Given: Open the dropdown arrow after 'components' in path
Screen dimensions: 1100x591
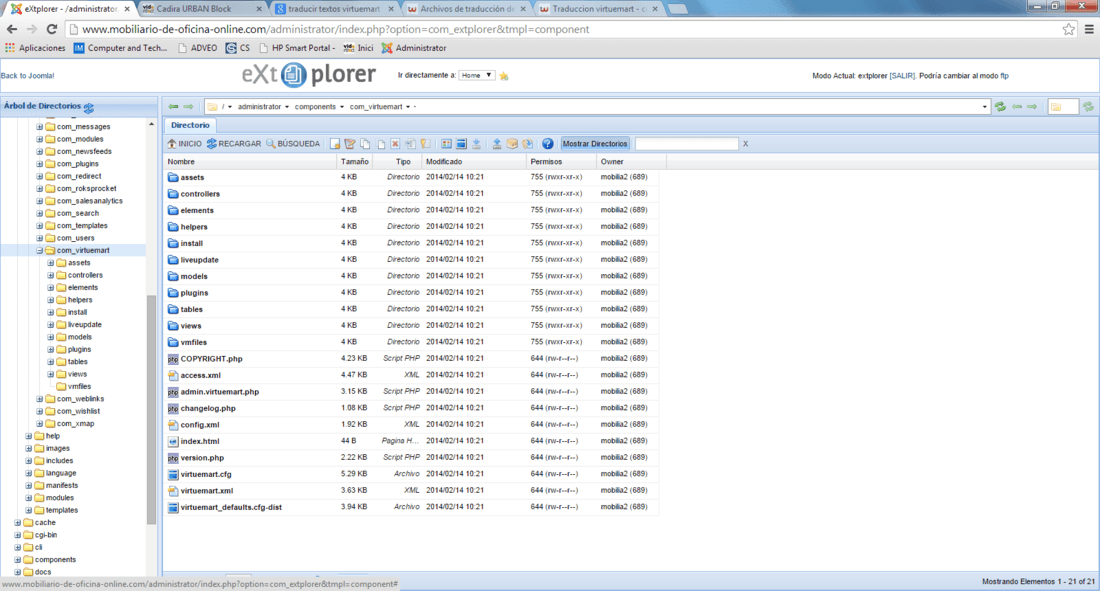Looking at the screenshot, I should pyautogui.click(x=342, y=107).
